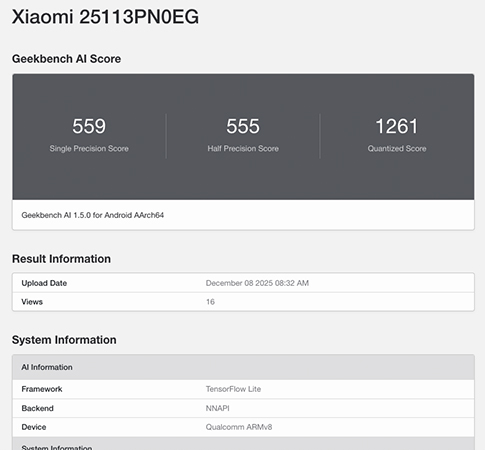
Task: Click the Qualcomm ARMv8 device value
Action: coord(239,427)
